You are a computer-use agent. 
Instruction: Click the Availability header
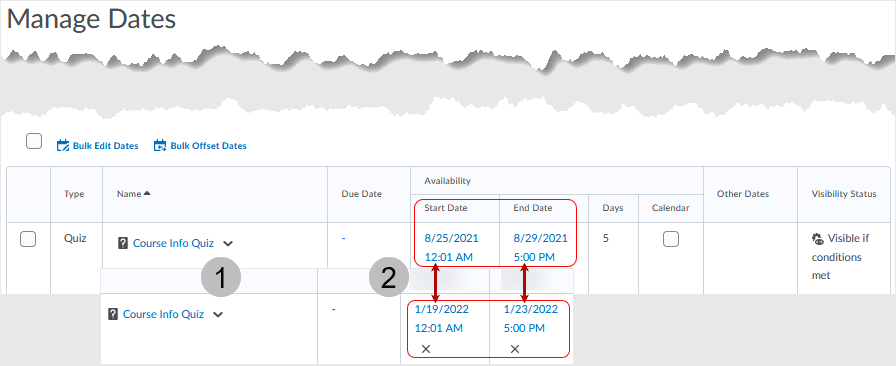click(447, 181)
